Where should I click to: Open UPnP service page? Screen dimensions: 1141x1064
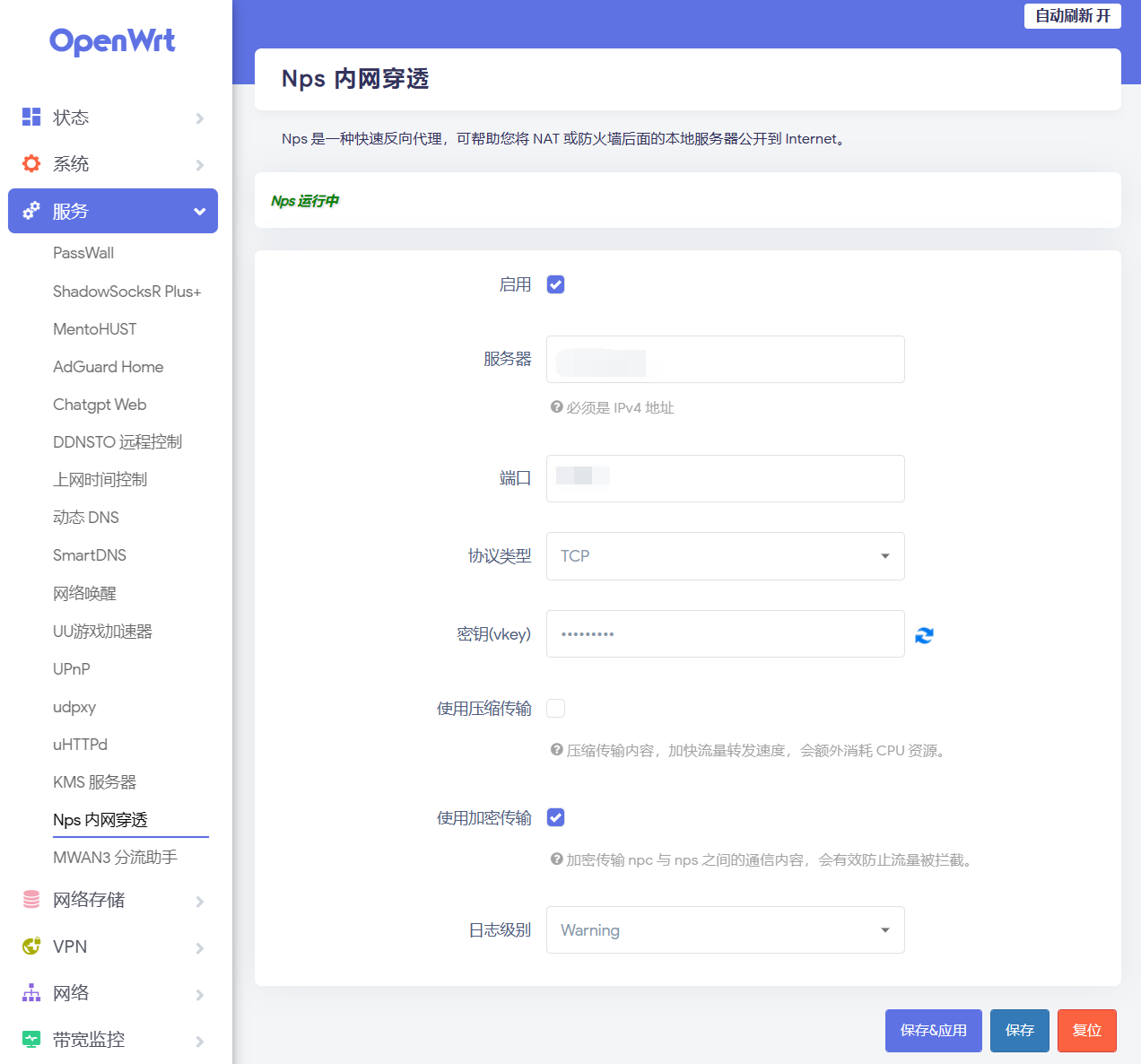72,669
